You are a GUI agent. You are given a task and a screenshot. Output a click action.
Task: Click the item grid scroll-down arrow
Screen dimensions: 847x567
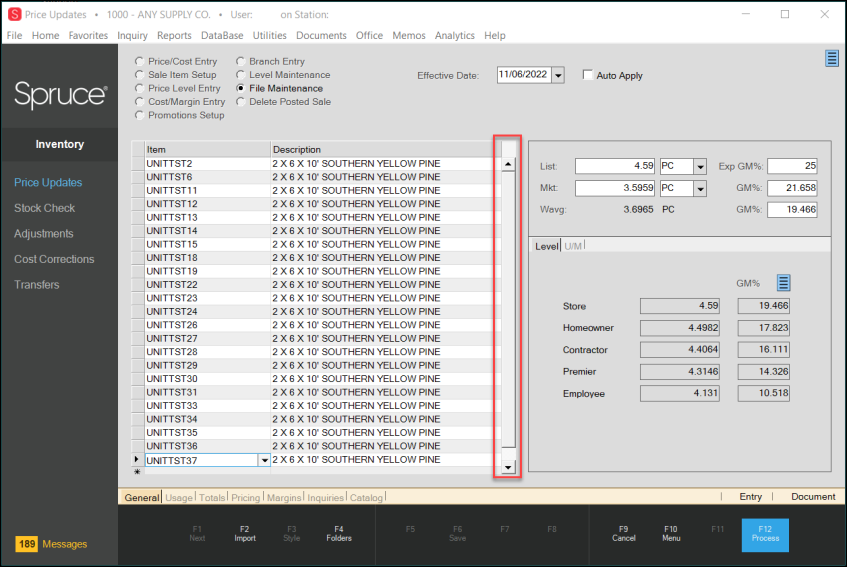pos(508,468)
